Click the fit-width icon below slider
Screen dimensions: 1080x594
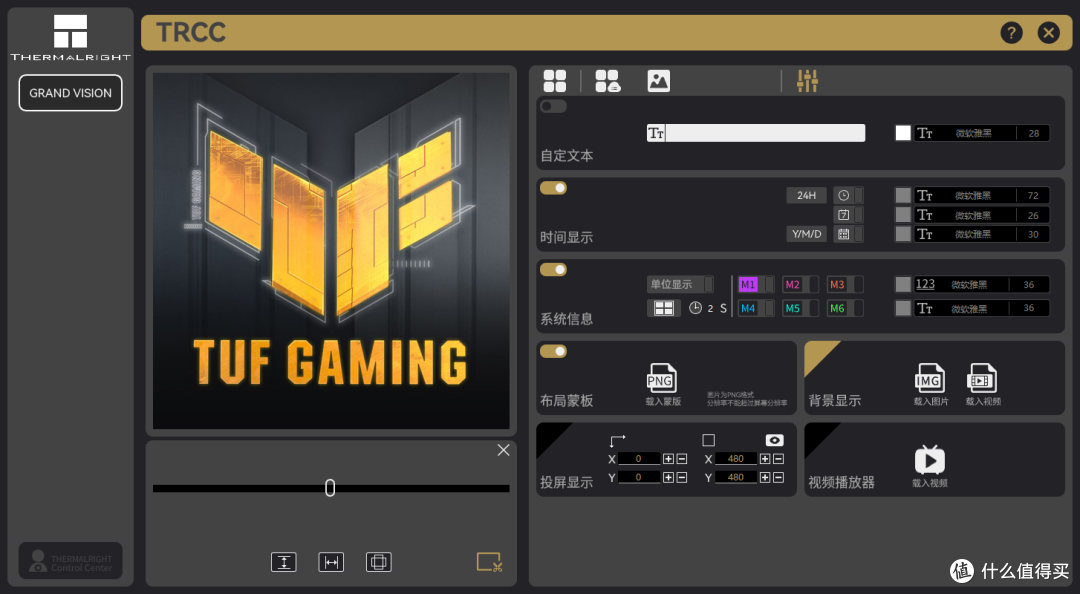[x=331, y=562]
